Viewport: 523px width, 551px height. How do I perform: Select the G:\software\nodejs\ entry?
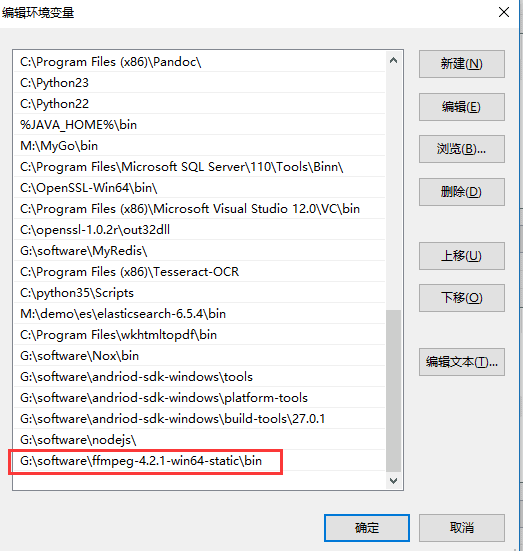[200, 440]
